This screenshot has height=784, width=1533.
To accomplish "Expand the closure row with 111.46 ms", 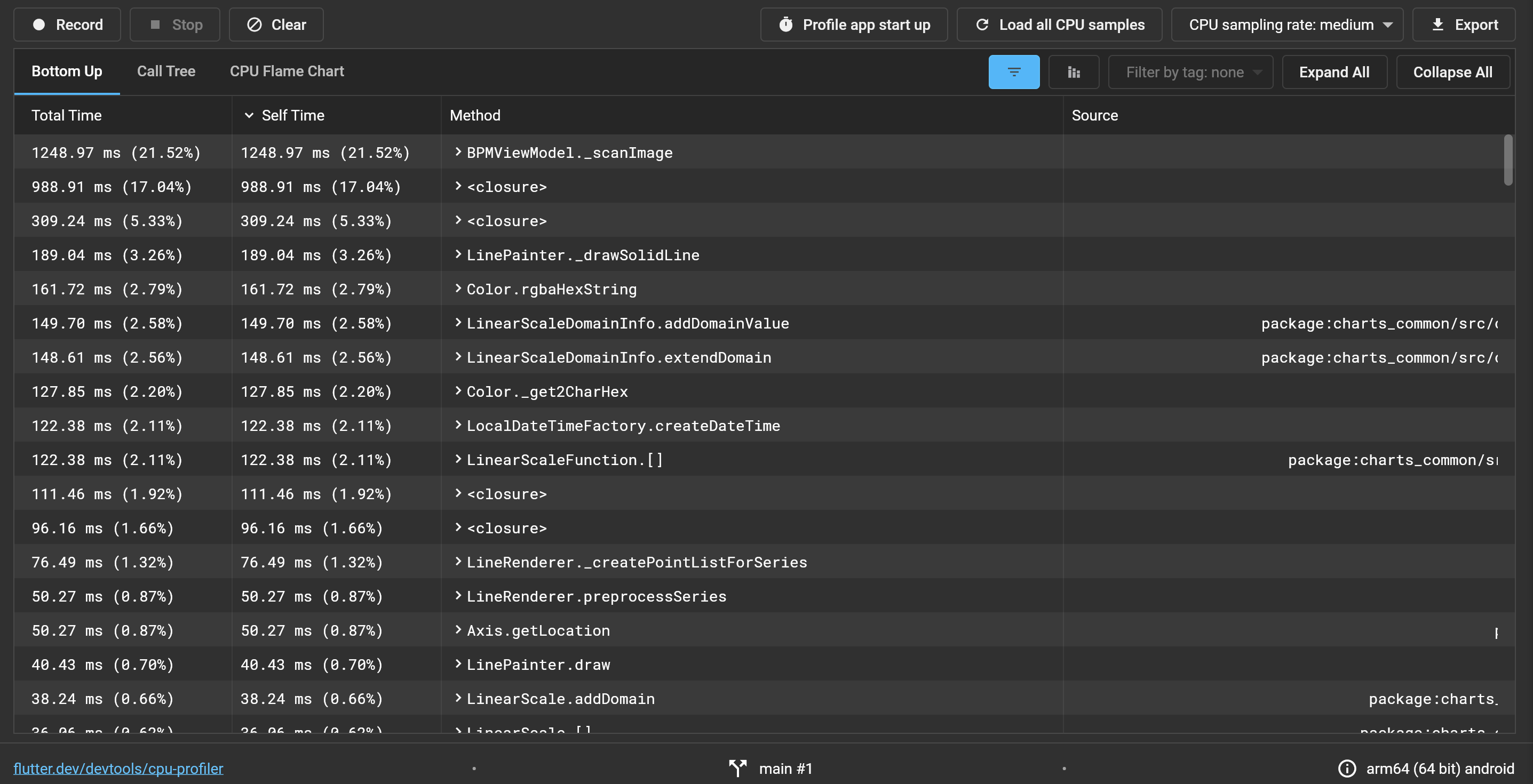I will pyautogui.click(x=458, y=493).
